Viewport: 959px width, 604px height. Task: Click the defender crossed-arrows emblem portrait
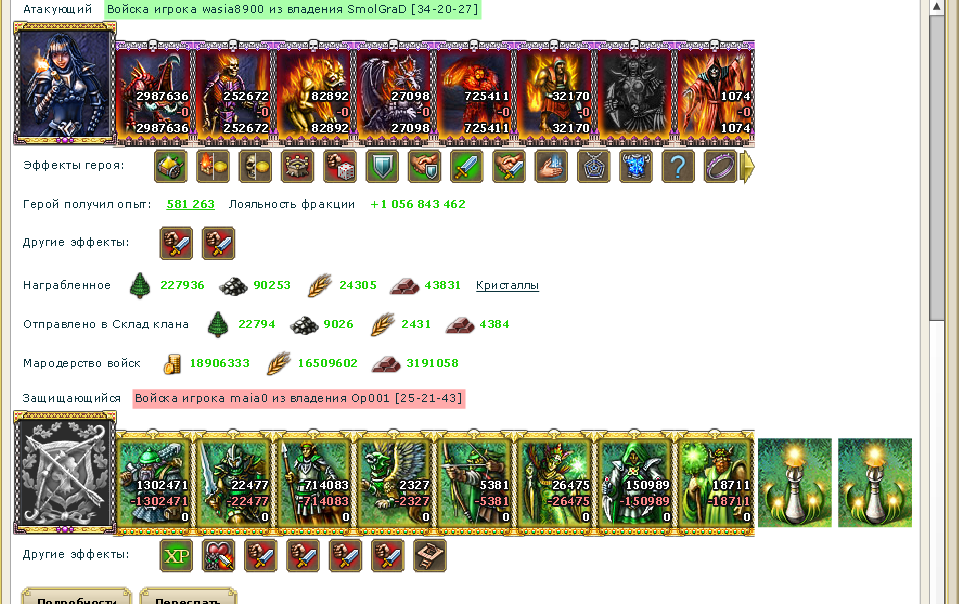(65, 473)
